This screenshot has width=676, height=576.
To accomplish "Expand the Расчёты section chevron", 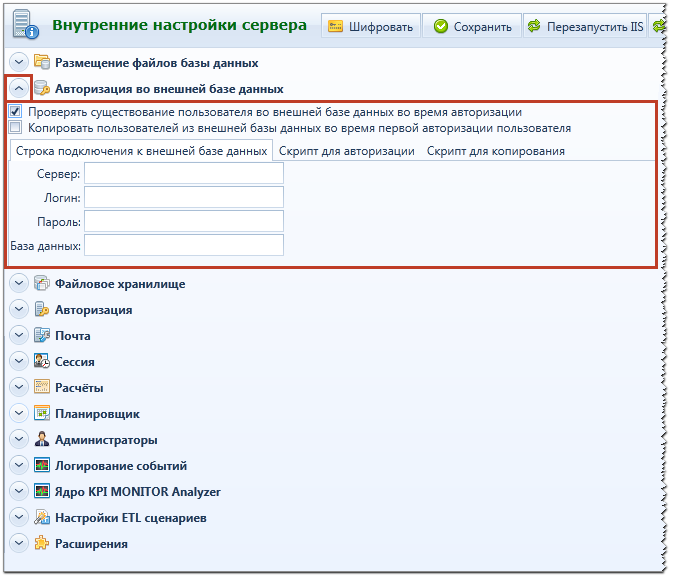I will (19, 387).
